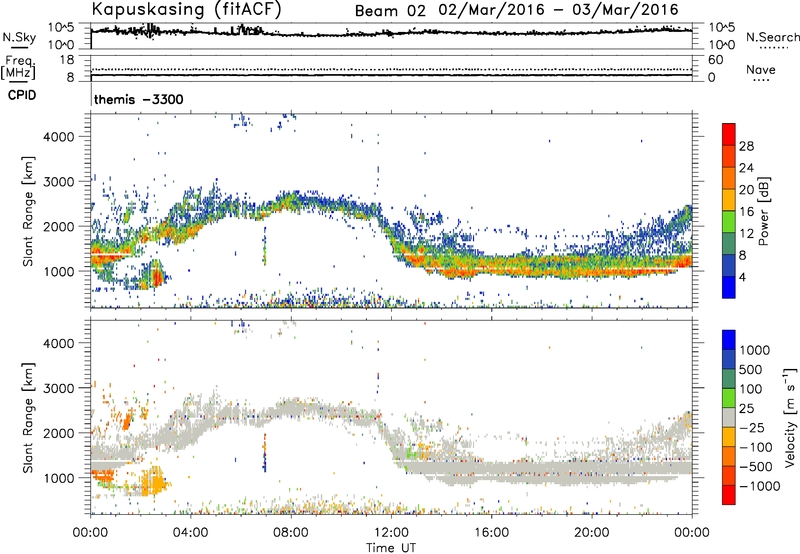Screen dimensions: 800x554
Task: Click the '-1000' velocity colorbar tick
Action: click(x=759, y=486)
